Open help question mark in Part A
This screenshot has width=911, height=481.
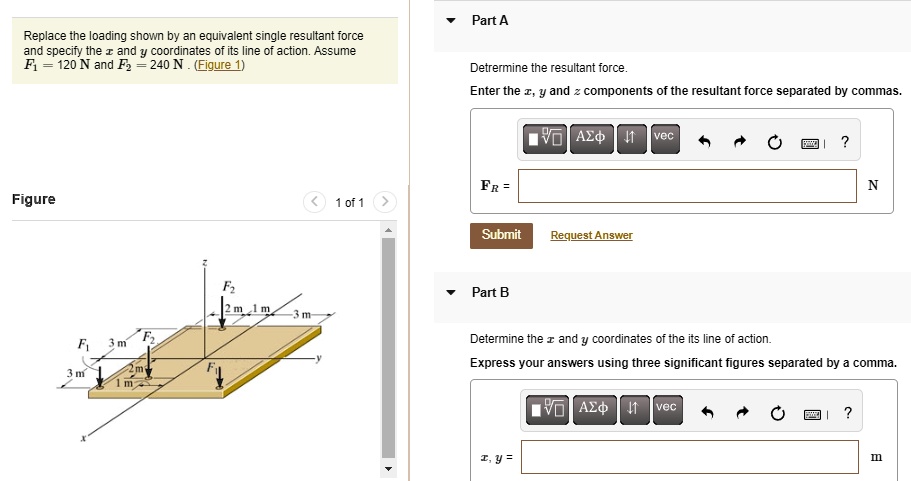(845, 142)
